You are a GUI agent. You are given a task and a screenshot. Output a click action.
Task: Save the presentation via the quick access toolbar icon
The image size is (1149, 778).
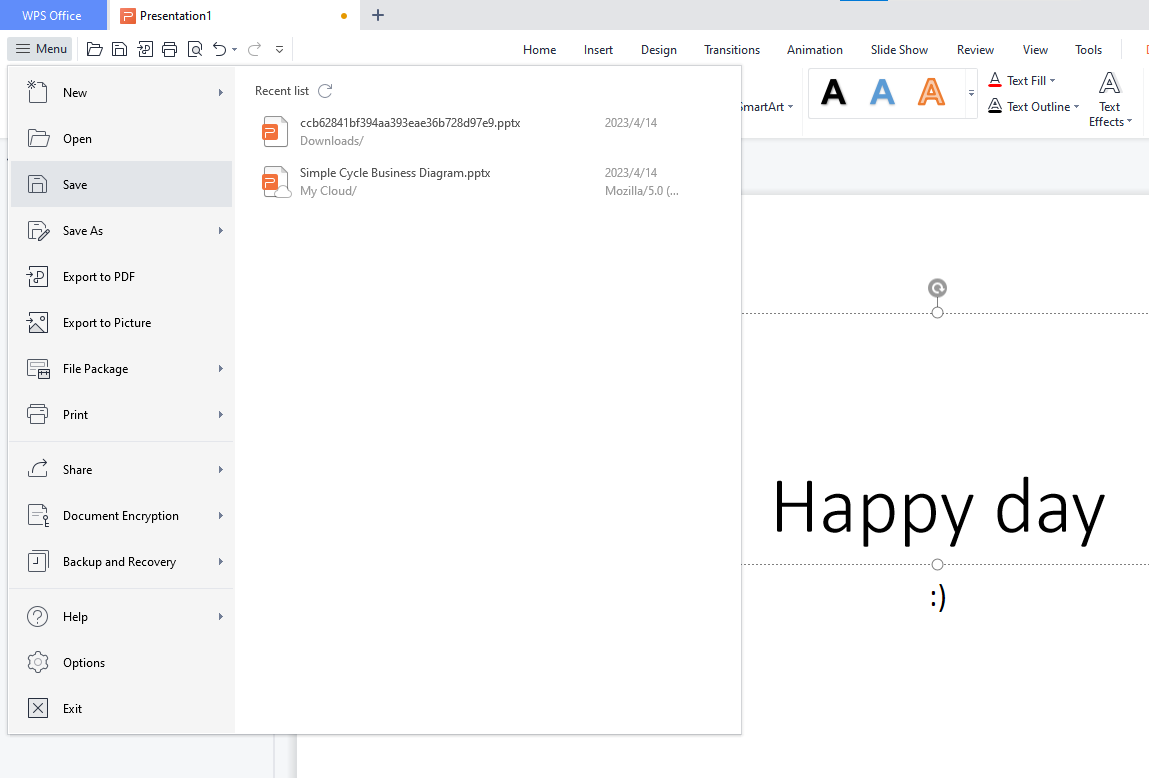click(x=119, y=48)
